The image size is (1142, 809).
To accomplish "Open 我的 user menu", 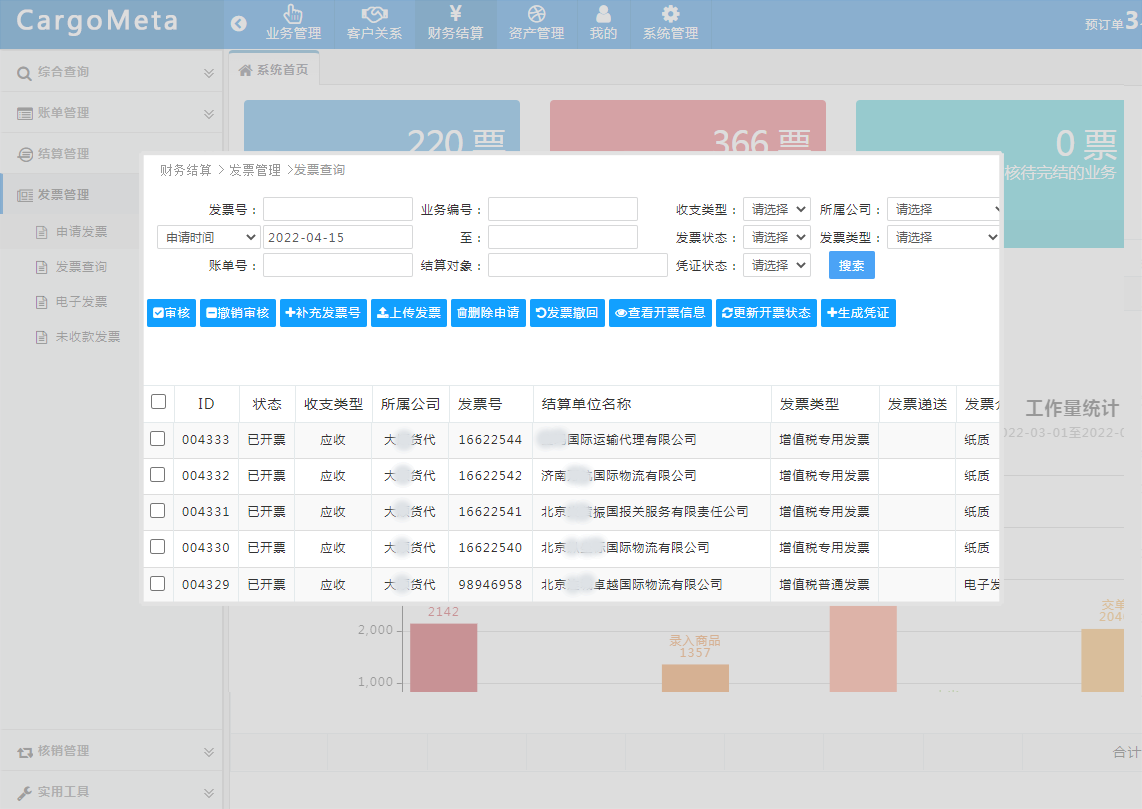I will click(x=603, y=24).
